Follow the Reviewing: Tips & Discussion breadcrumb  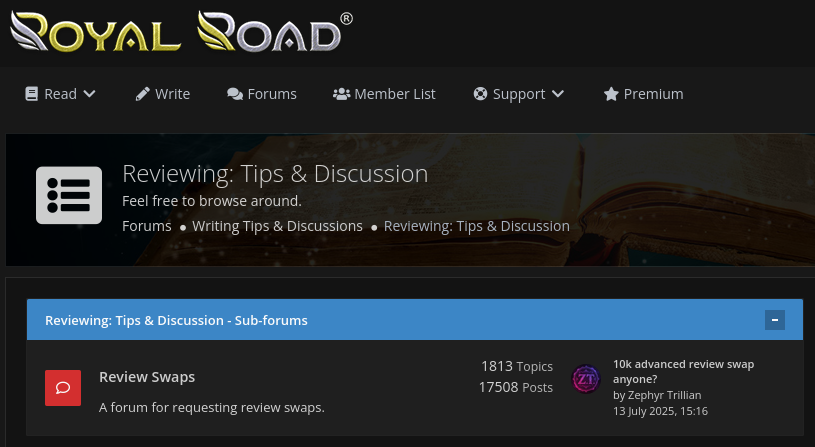tap(477, 226)
